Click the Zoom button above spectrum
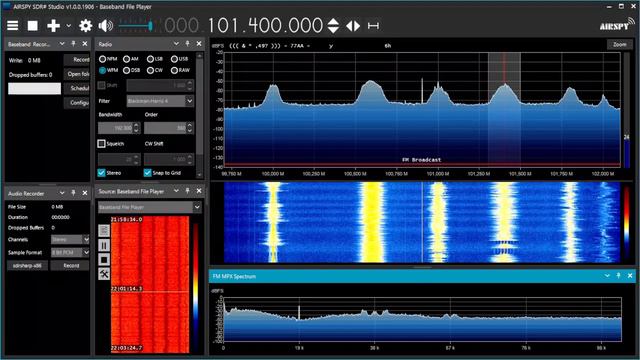 619,44
